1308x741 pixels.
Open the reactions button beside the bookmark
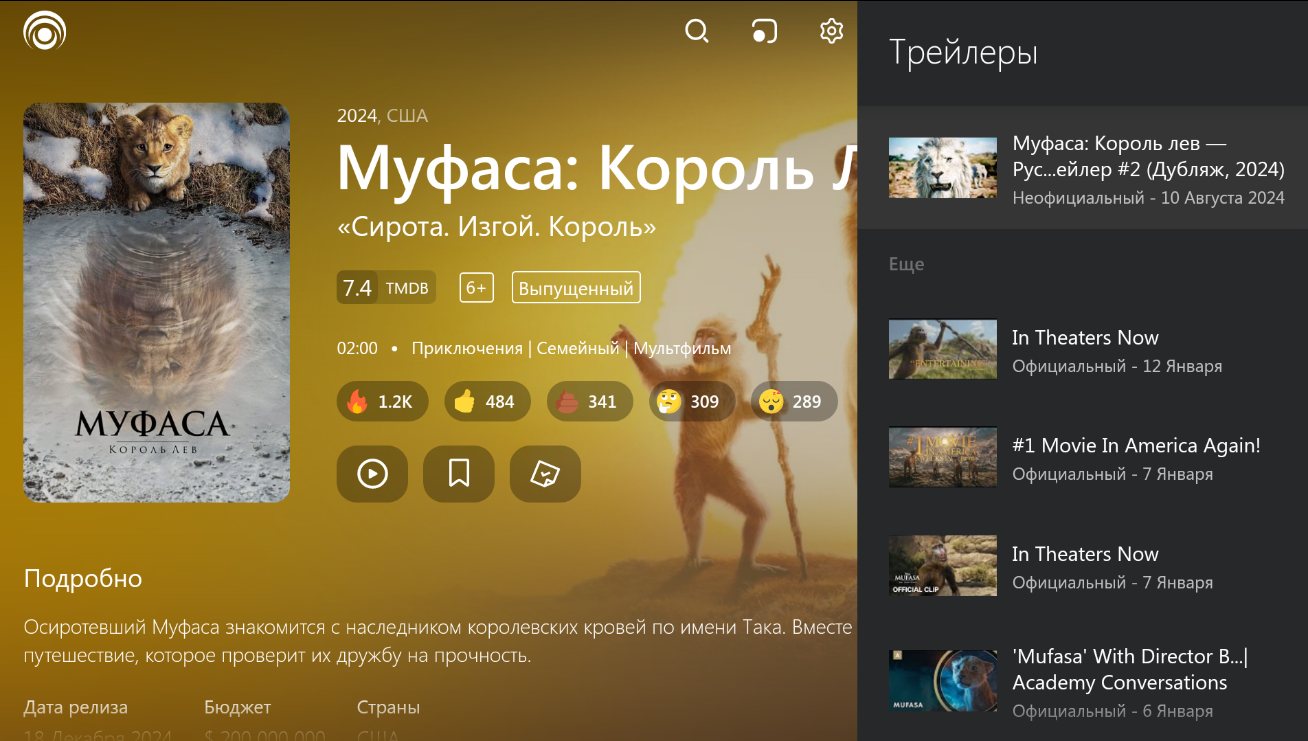tap(545, 473)
